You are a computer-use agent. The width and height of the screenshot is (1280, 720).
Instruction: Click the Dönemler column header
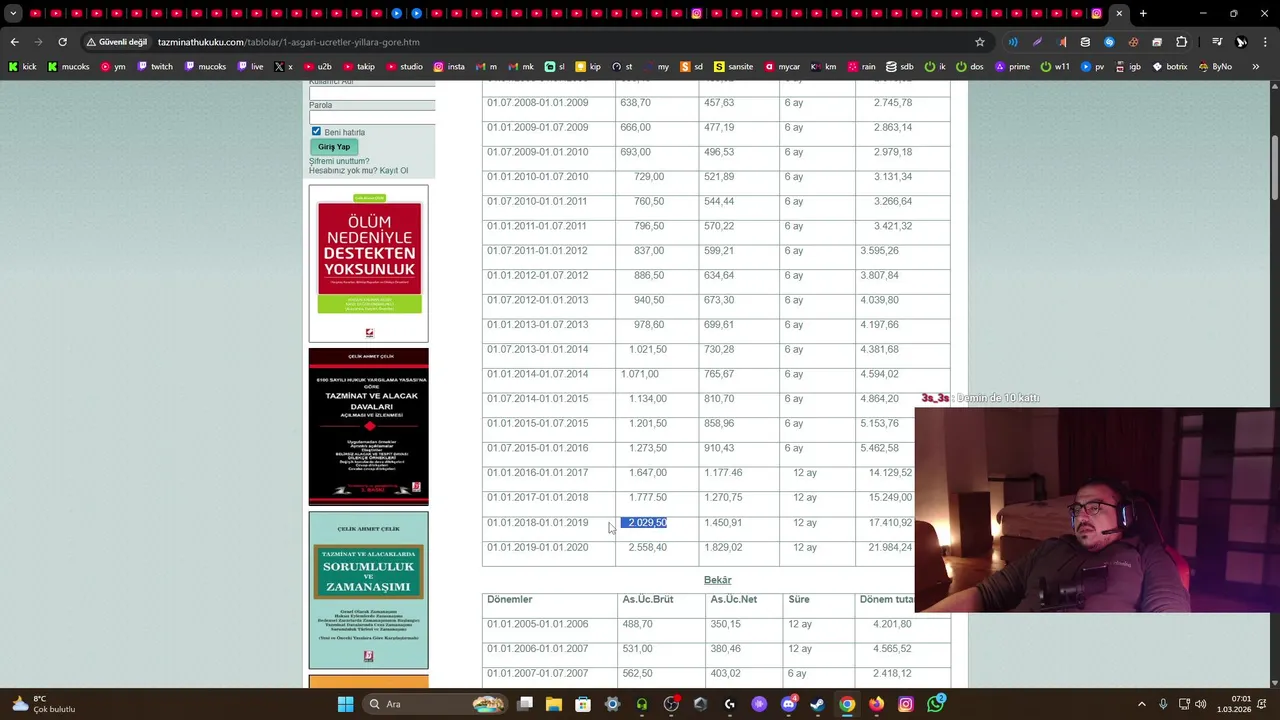point(510,600)
